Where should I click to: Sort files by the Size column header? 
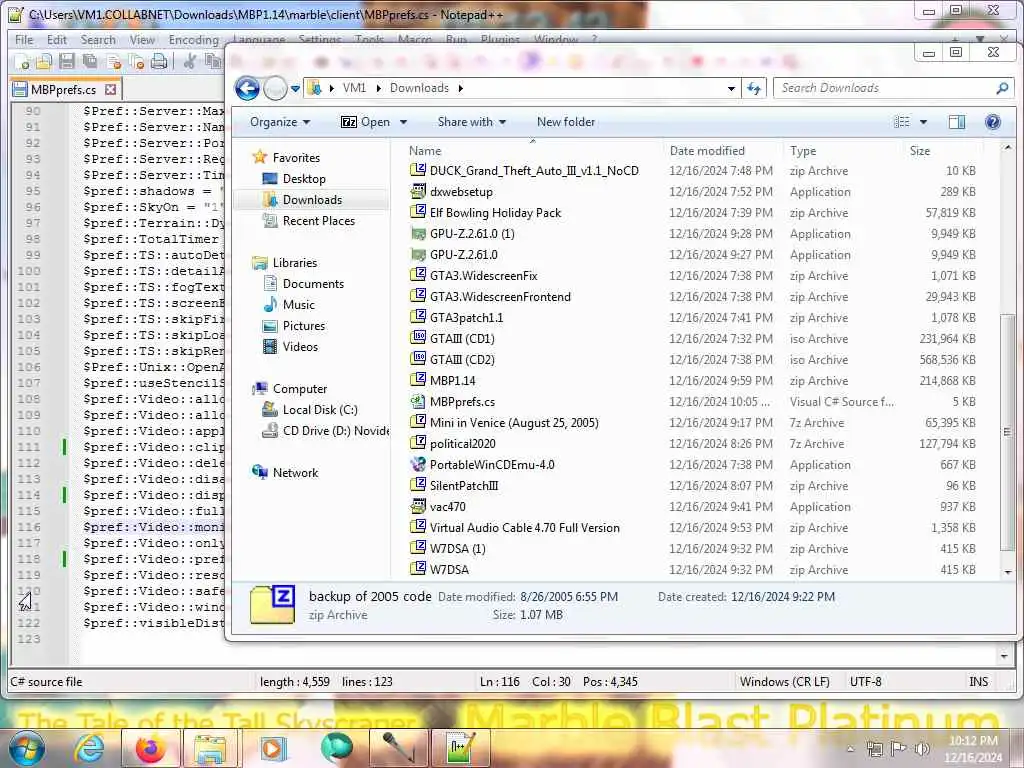point(920,151)
